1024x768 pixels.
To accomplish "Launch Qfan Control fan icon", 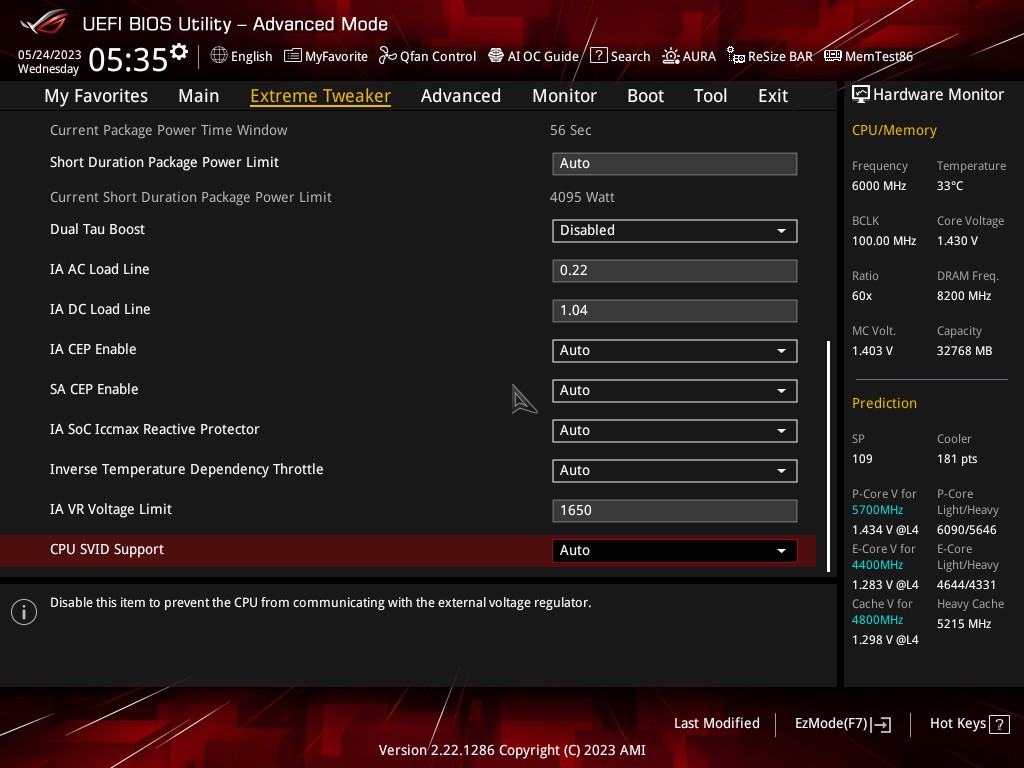I will [x=387, y=56].
